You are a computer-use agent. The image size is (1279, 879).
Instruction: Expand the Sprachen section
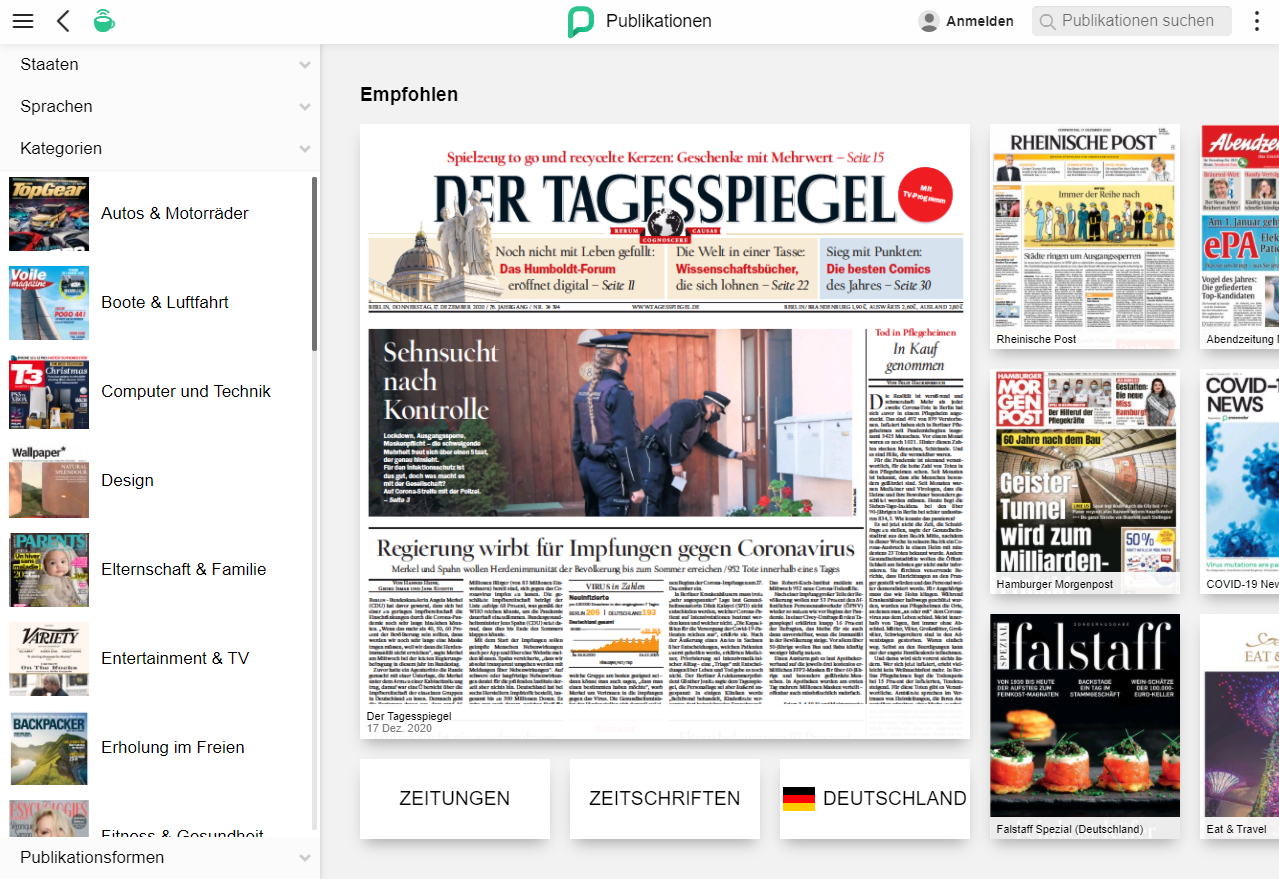304,107
